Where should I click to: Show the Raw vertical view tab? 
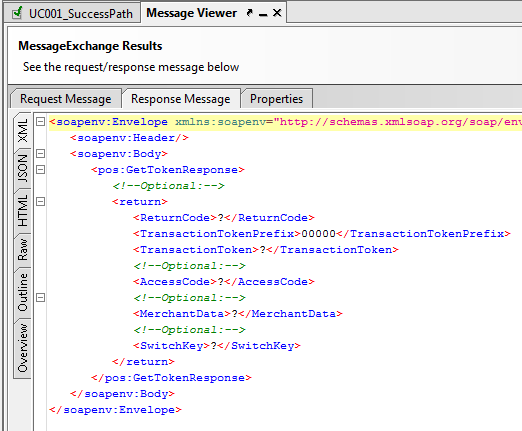[23, 250]
